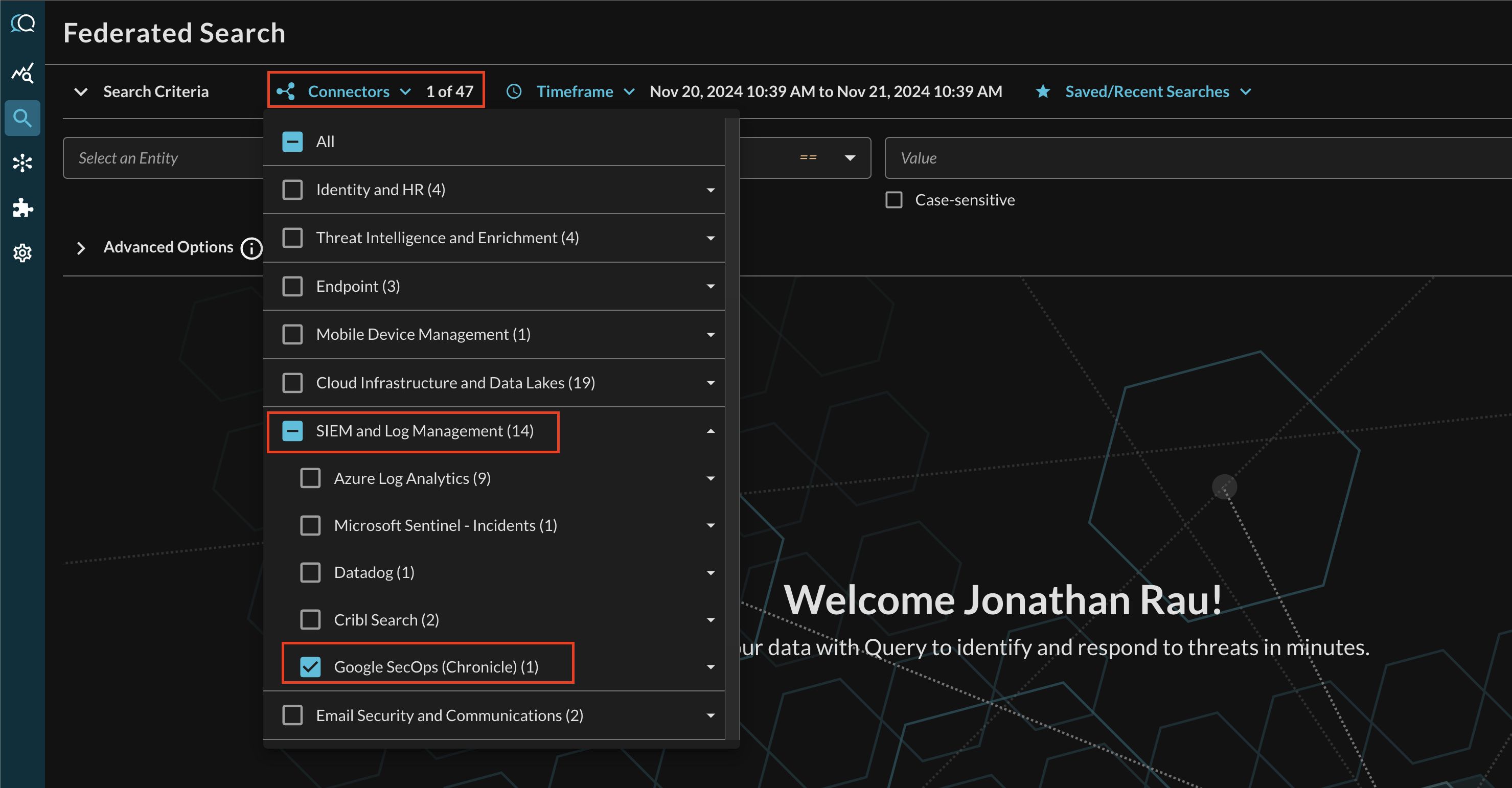Toggle the Case-sensitive checkbox

coord(893,201)
